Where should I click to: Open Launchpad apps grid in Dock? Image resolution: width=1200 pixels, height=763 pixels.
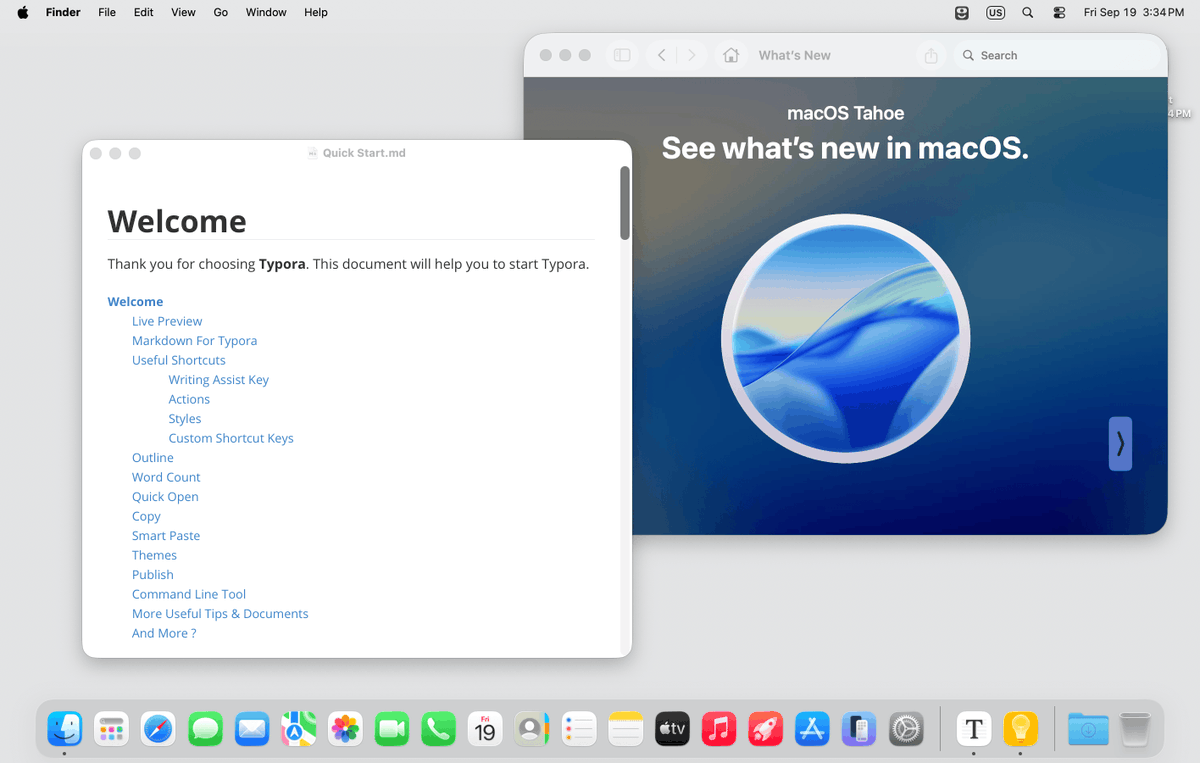coord(111,729)
